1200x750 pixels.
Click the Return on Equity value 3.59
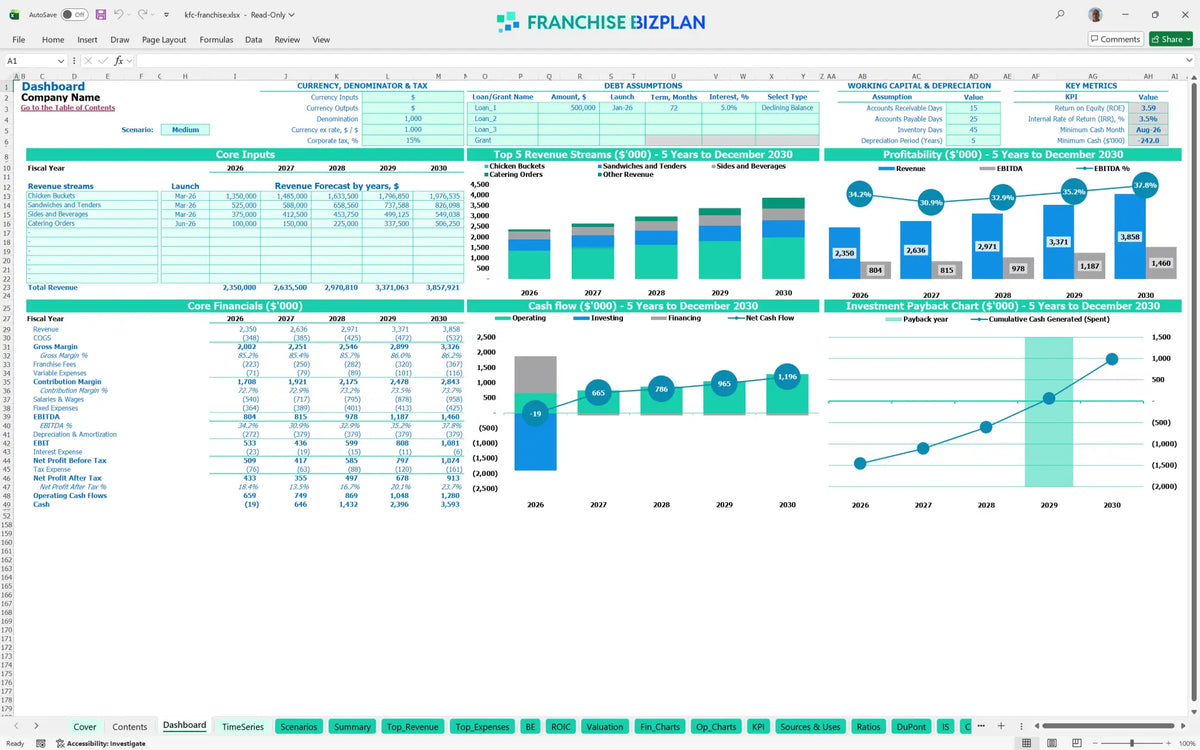[1148, 108]
